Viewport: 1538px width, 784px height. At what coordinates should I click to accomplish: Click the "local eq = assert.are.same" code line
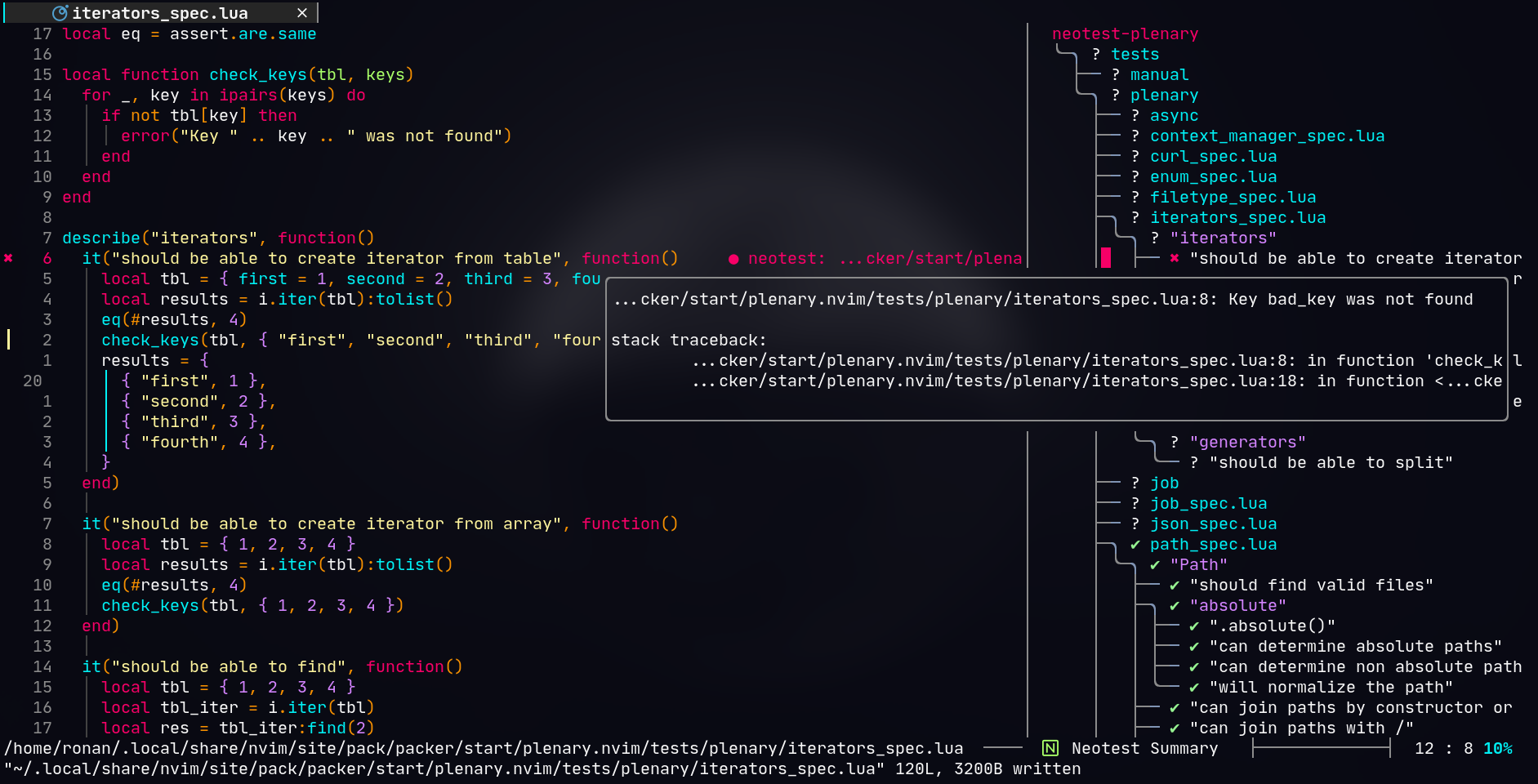coord(189,33)
